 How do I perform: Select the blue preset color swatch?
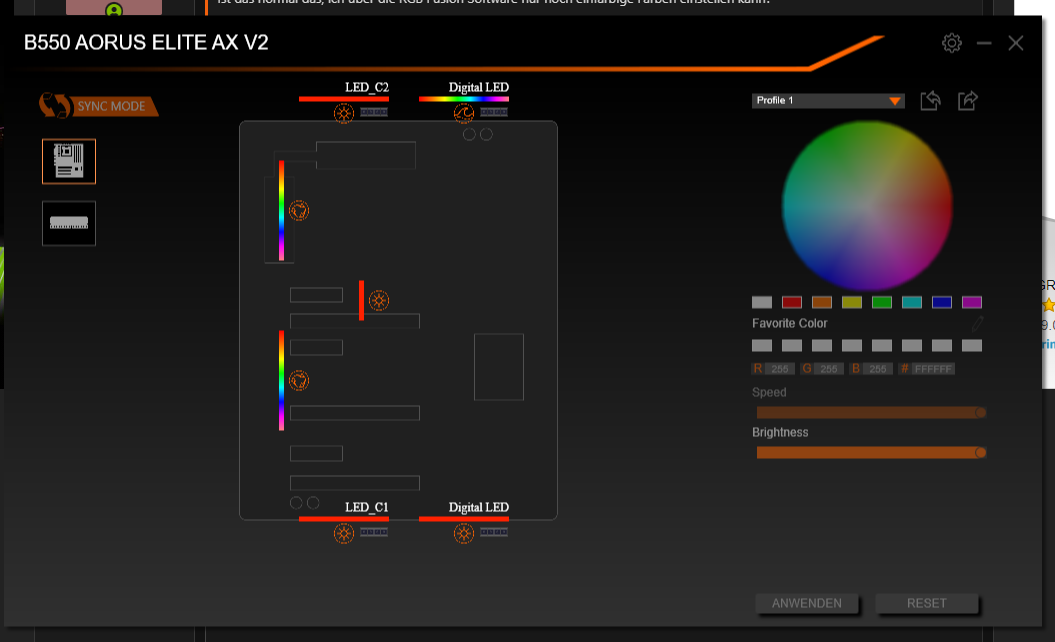pyautogui.click(x=942, y=302)
